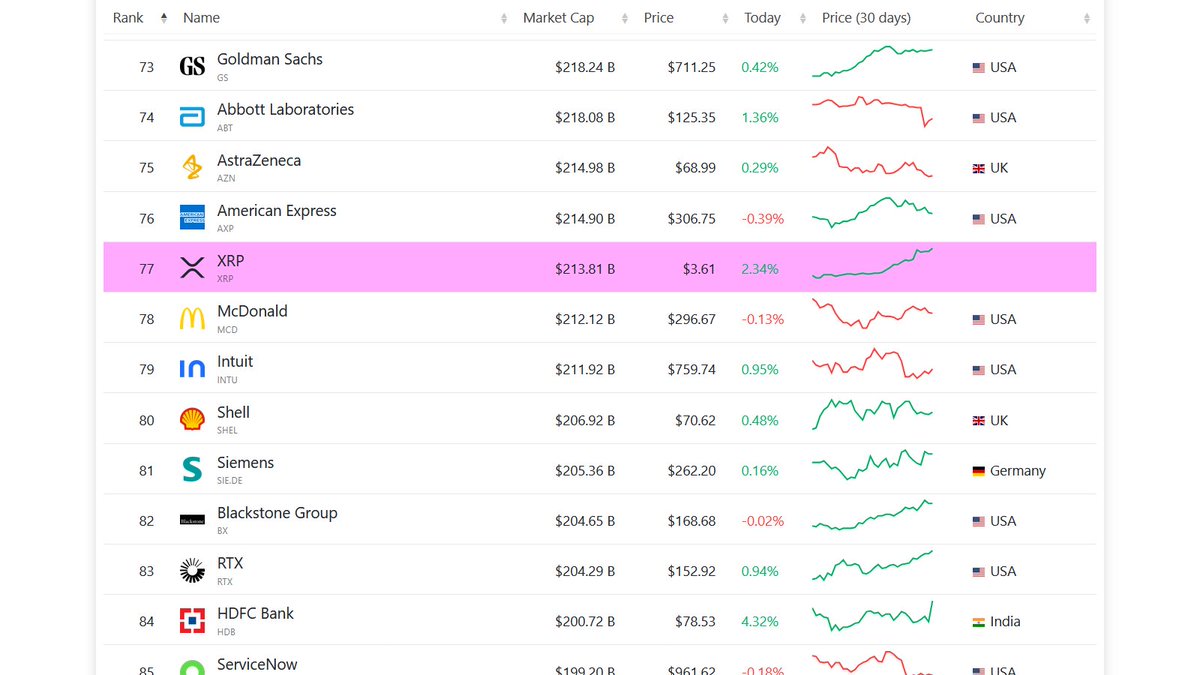This screenshot has height=675, width=1200.
Task: Click the AstraZeneca logo icon
Action: point(192,167)
